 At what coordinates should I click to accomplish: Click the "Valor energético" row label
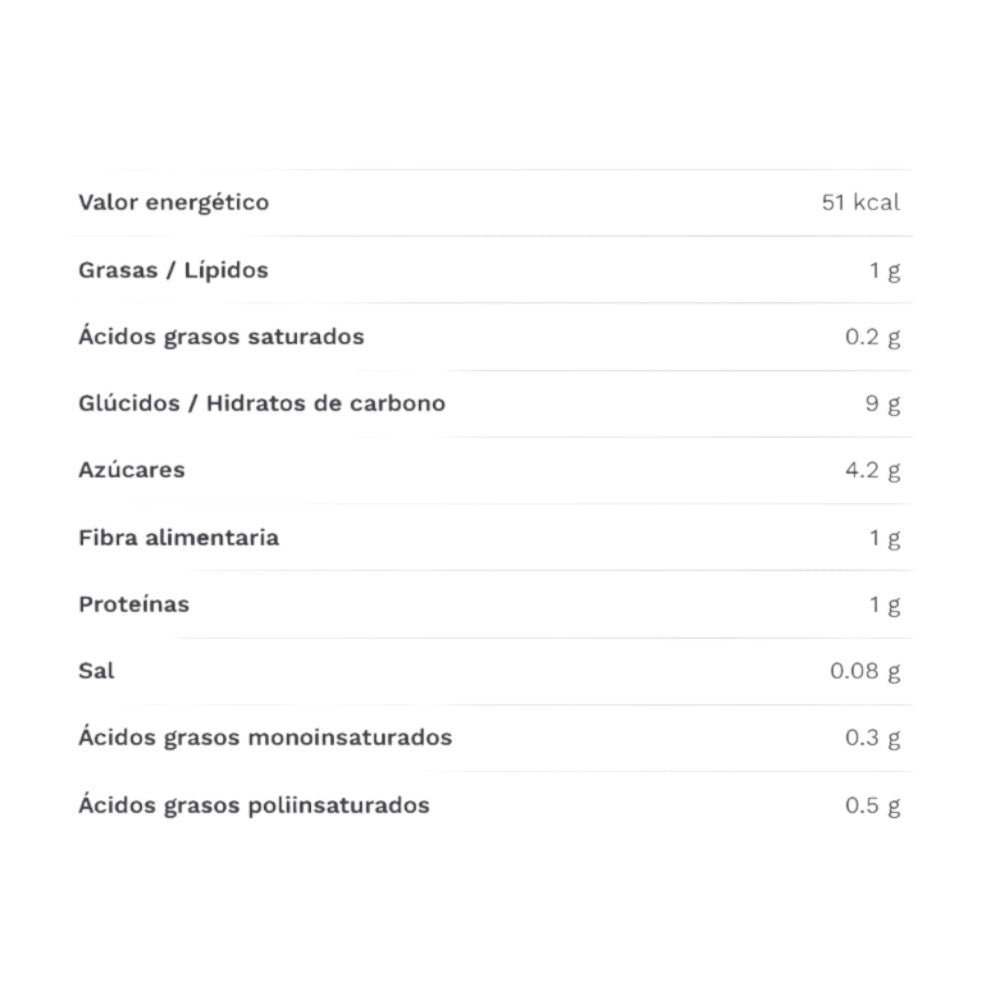174,203
